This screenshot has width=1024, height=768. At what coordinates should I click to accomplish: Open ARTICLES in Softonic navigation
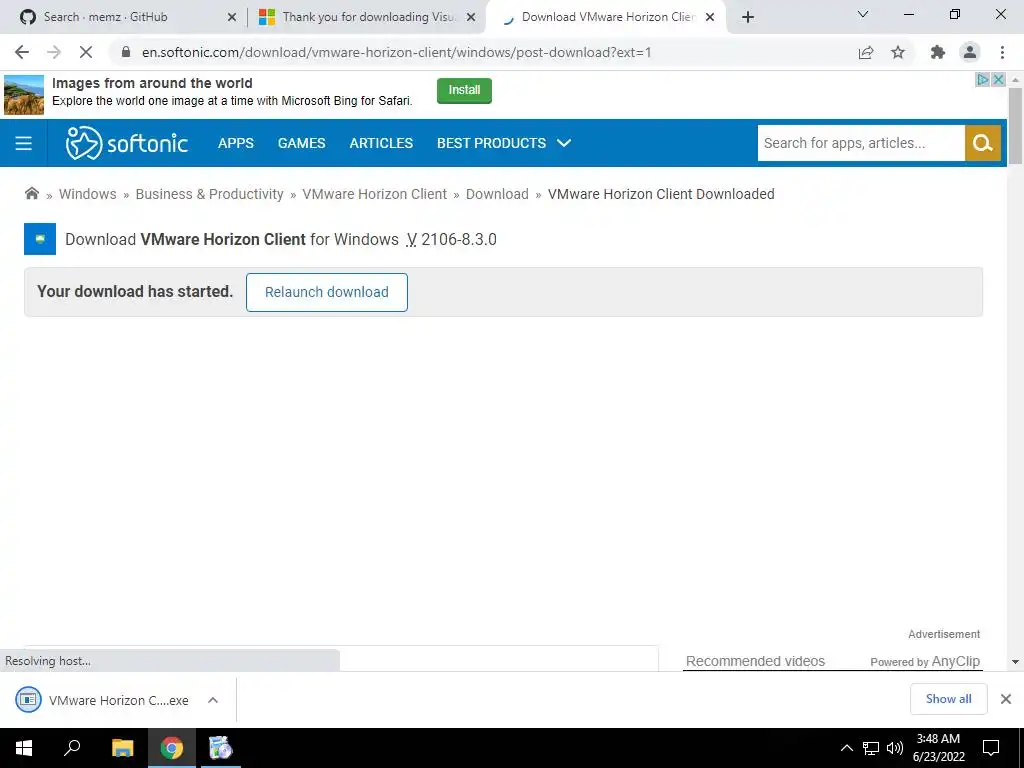point(381,143)
